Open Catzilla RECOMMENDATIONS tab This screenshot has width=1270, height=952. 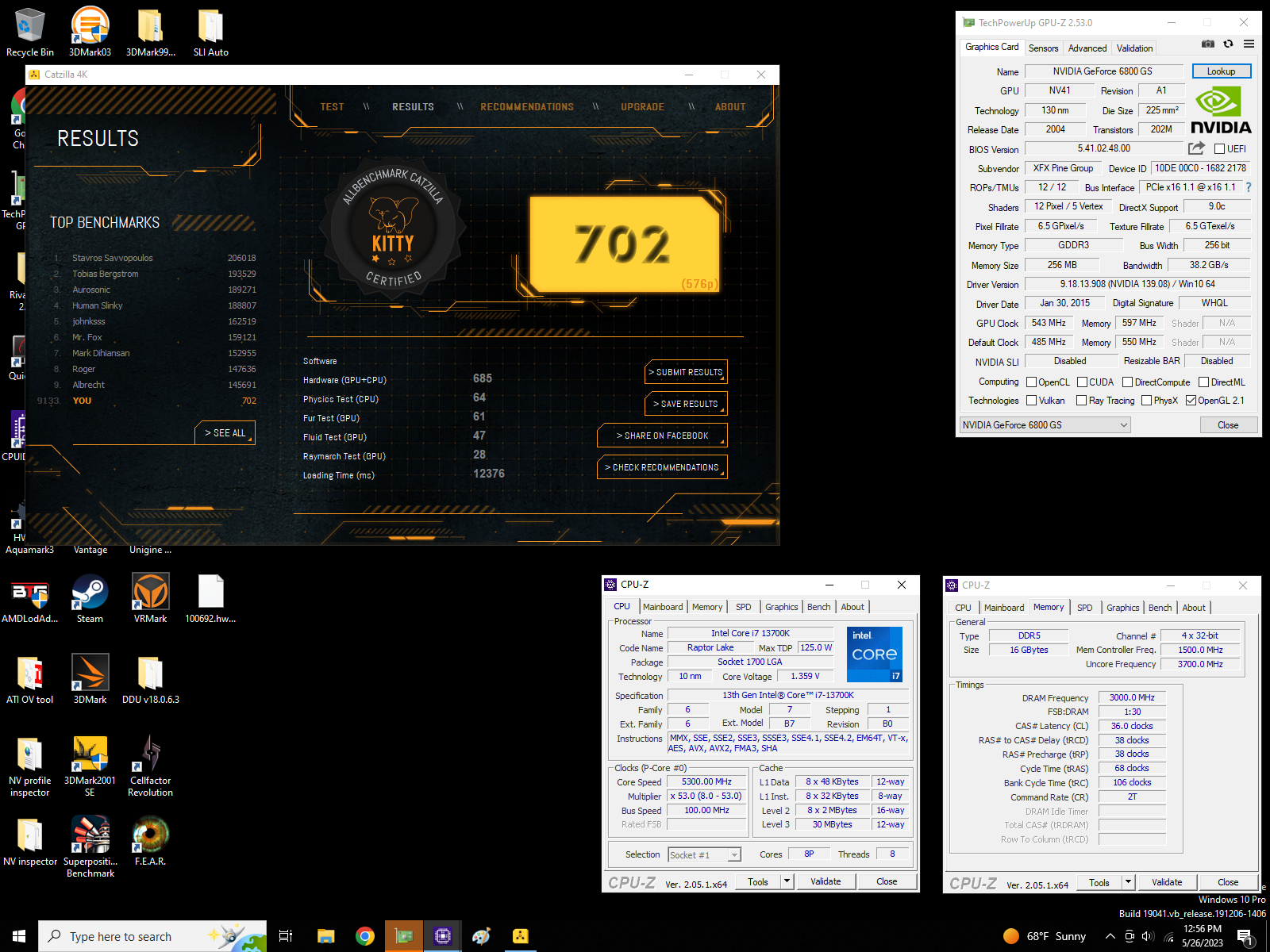click(x=527, y=107)
